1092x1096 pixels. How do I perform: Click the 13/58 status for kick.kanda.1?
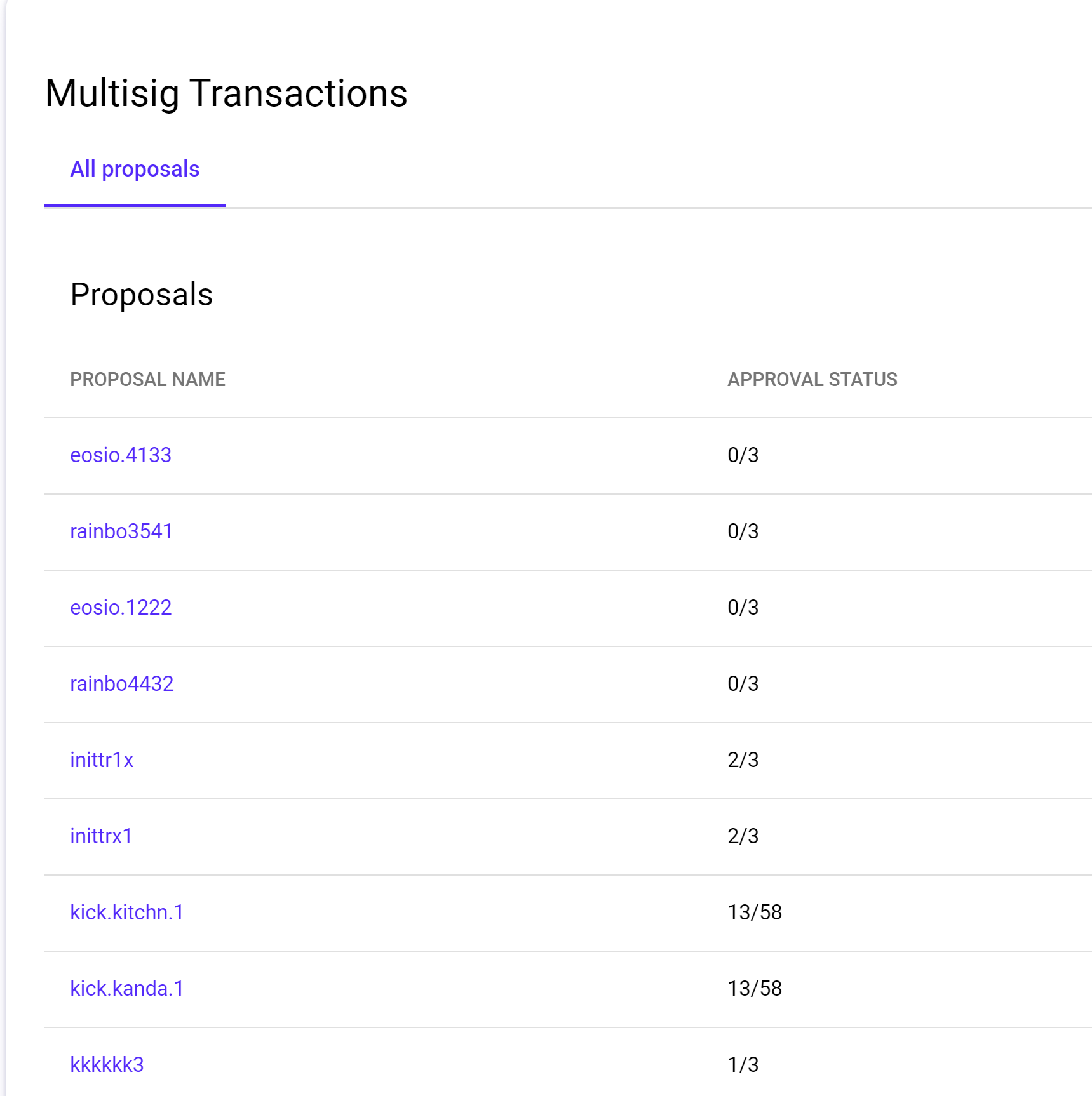[x=754, y=989]
